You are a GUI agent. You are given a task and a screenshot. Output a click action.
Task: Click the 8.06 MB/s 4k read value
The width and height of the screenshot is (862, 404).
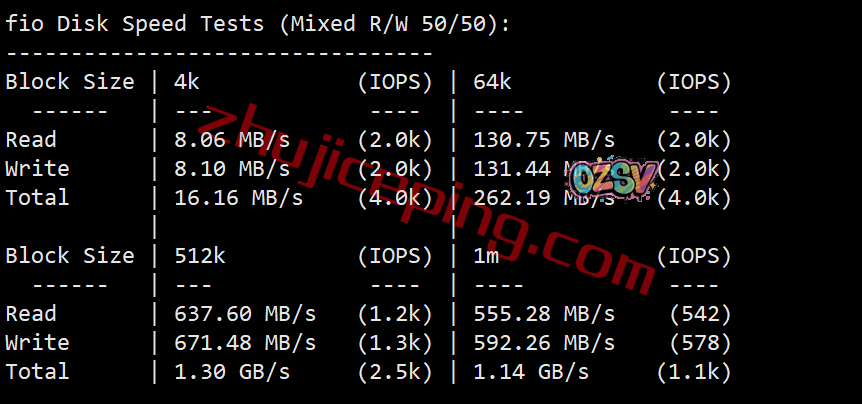(x=232, y=140)
